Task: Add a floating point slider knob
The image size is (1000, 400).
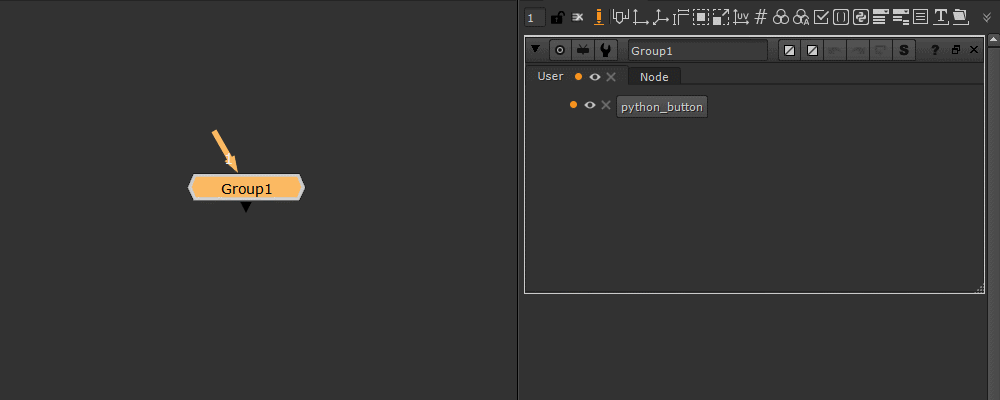Action: 620,17
